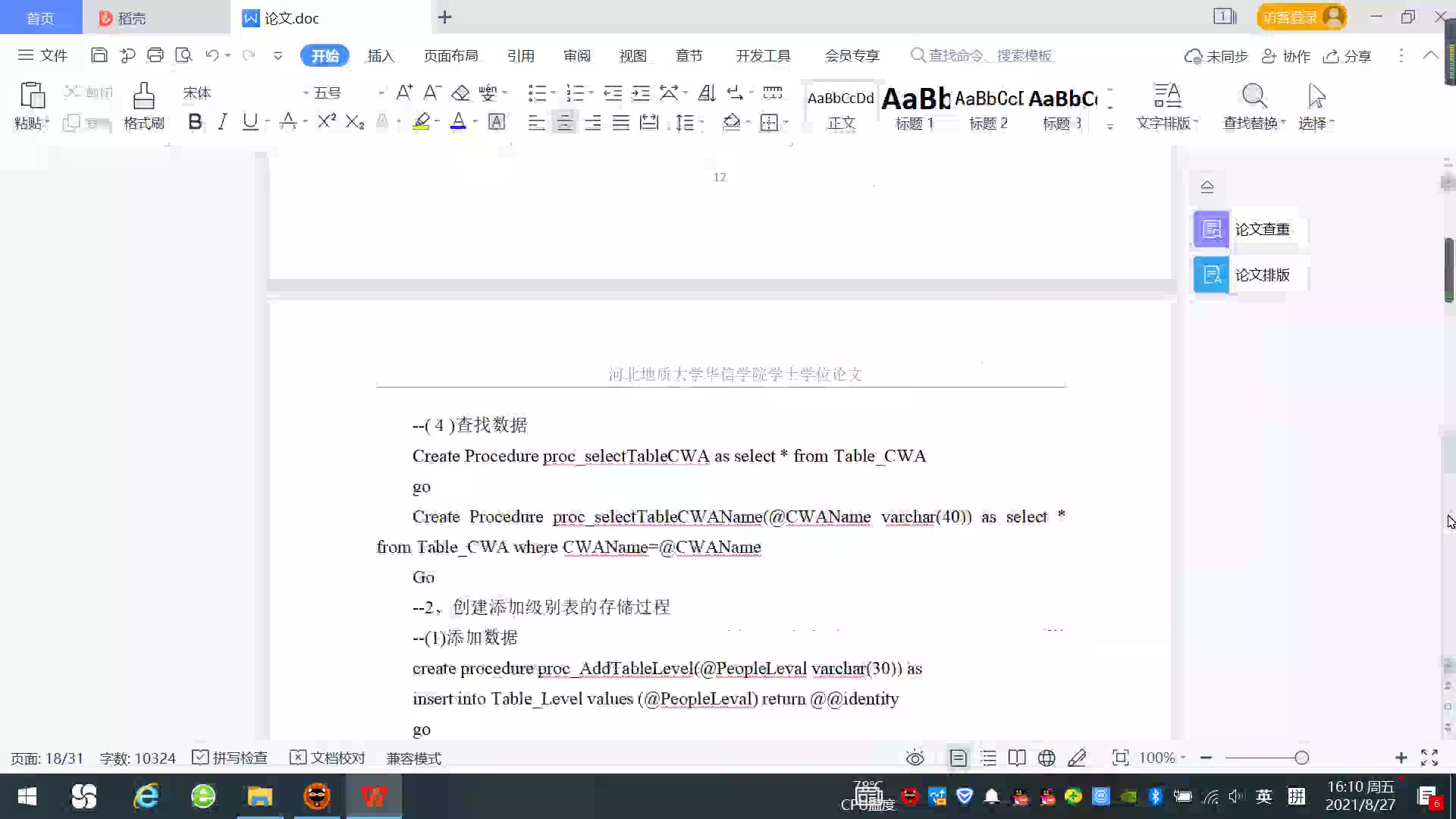Click the superscript X² icon
This screenshot has width=1456, height=819.
326,122
